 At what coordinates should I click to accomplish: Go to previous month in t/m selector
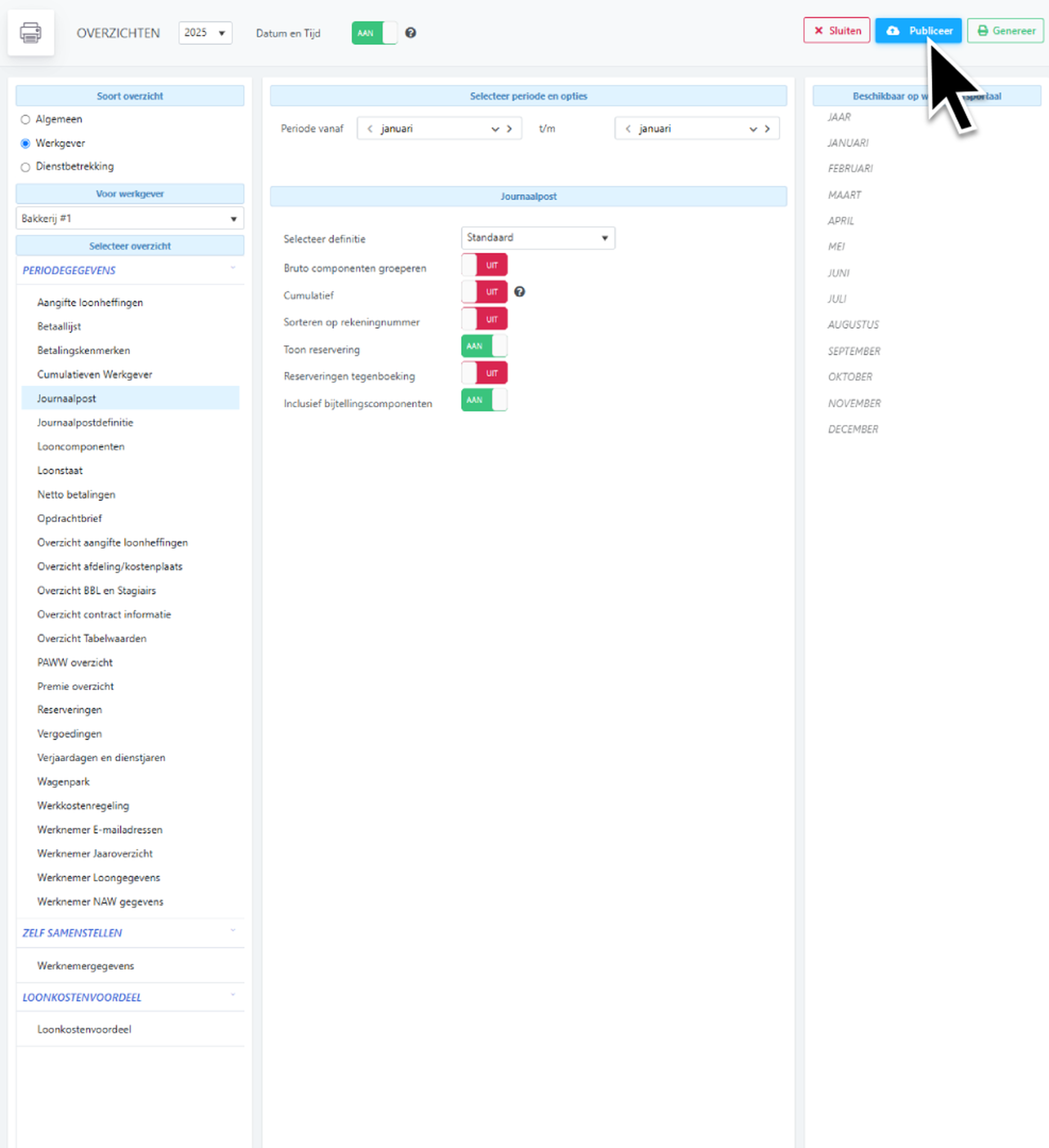628,129
